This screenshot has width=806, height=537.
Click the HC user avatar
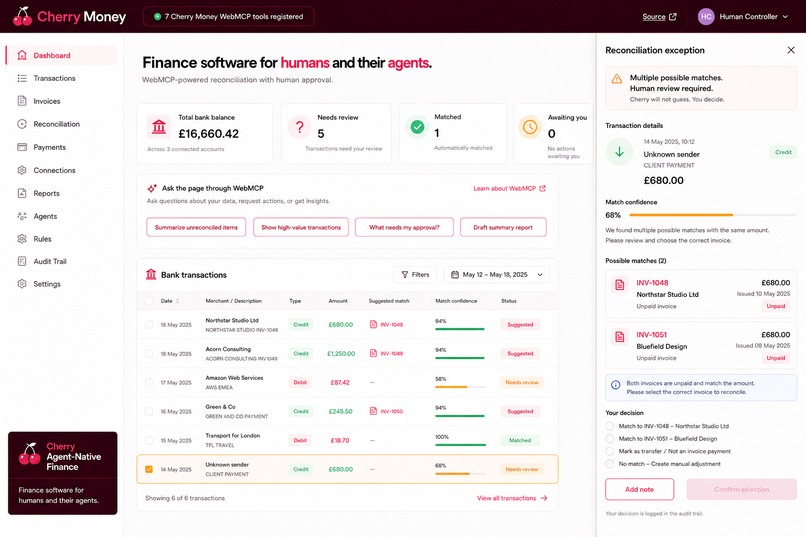706,16
